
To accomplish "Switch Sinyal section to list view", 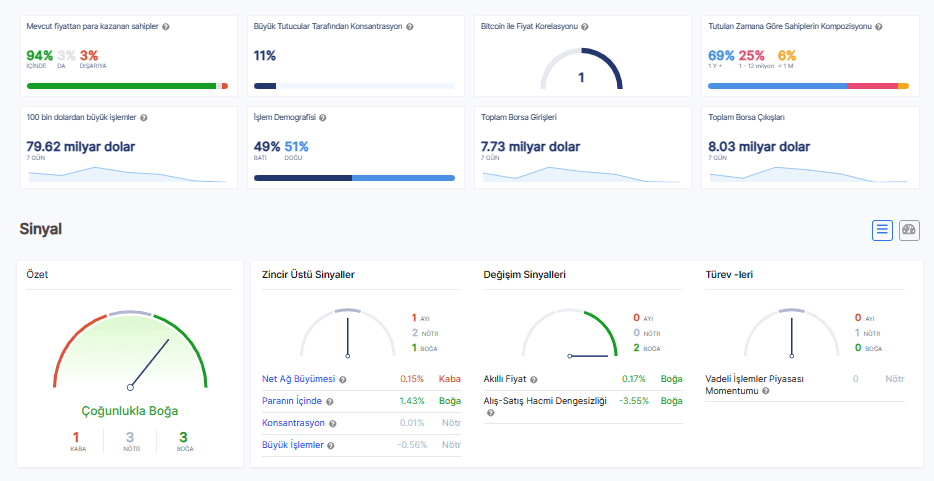I will click(882, 230).
